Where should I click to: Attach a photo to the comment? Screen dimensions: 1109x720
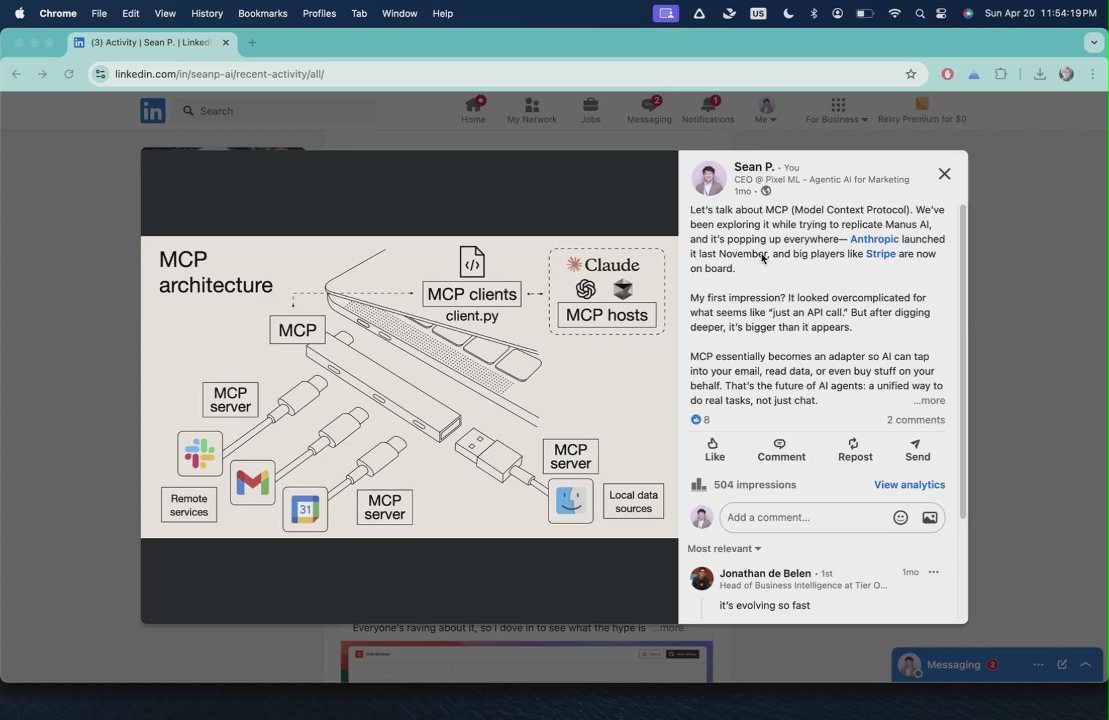click(929, 518)
